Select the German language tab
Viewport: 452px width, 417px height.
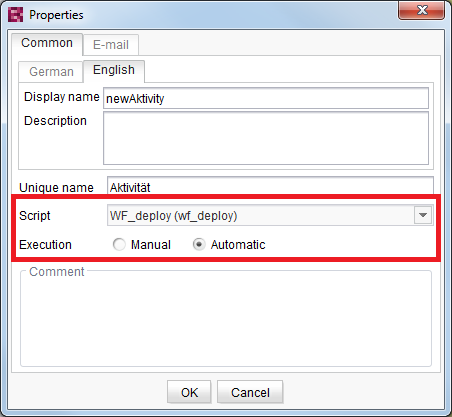click(51, 72)
